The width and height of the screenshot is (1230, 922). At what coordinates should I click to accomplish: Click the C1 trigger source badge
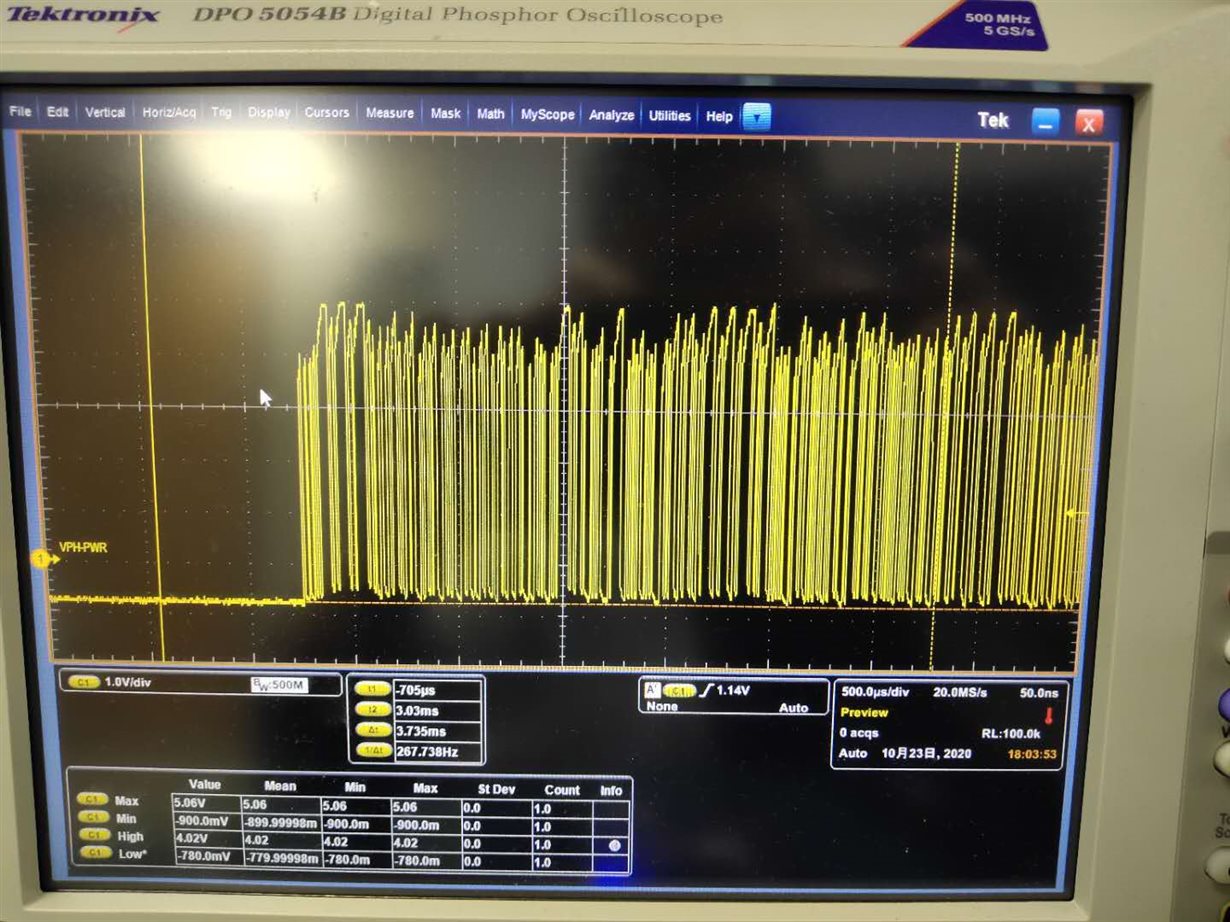coord(680,691)
